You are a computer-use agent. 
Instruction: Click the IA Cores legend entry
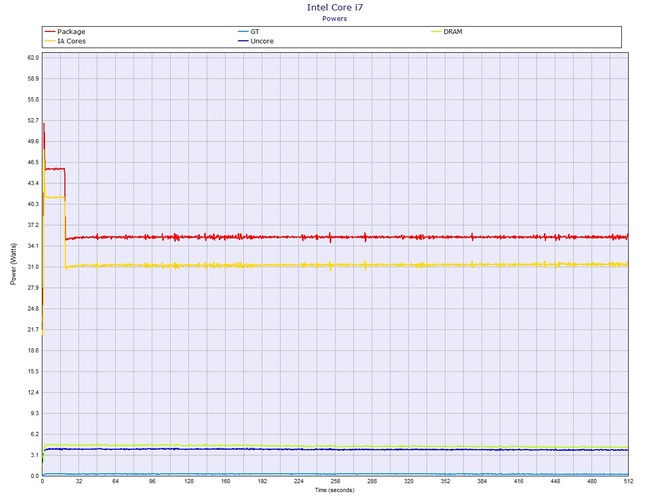click(65, 41)
